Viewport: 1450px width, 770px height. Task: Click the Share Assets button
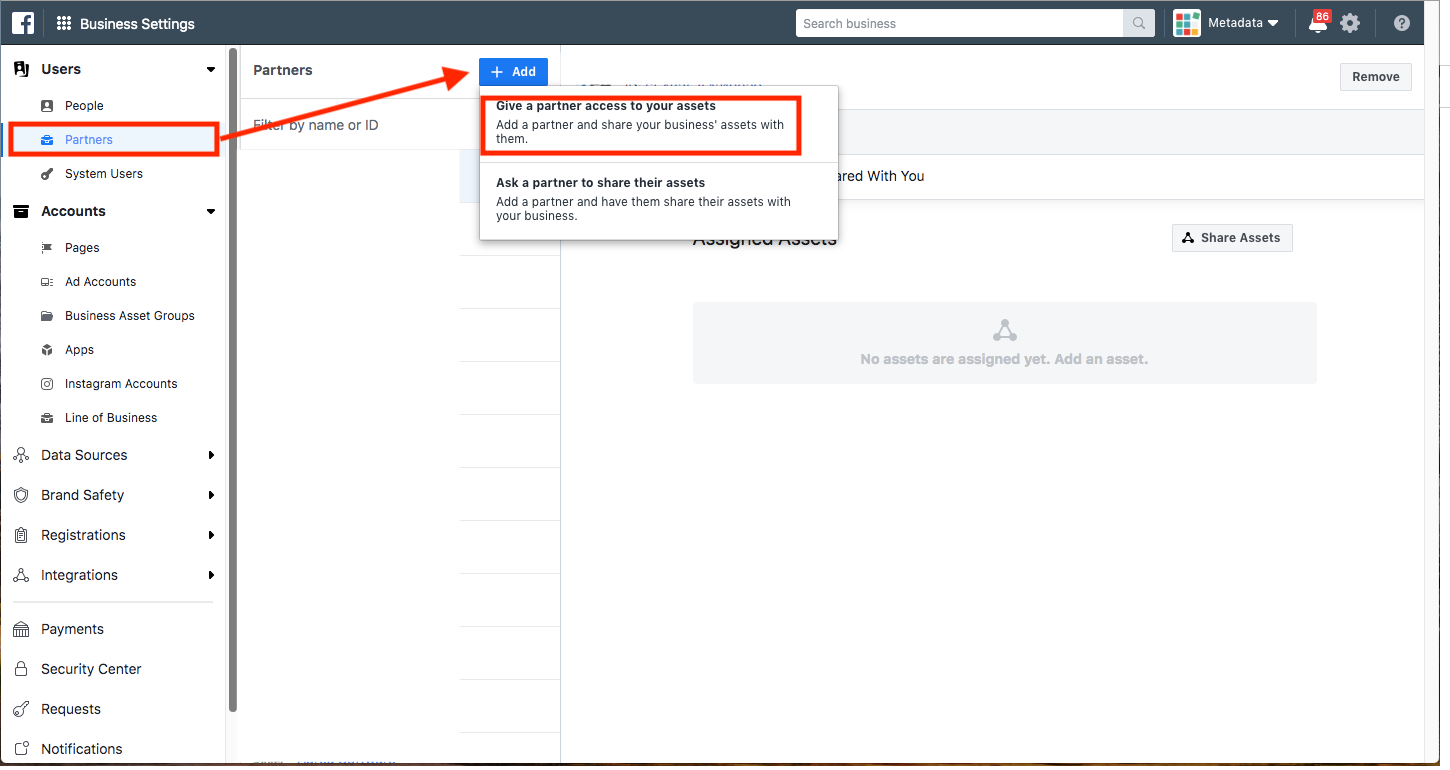(1231, 238)
